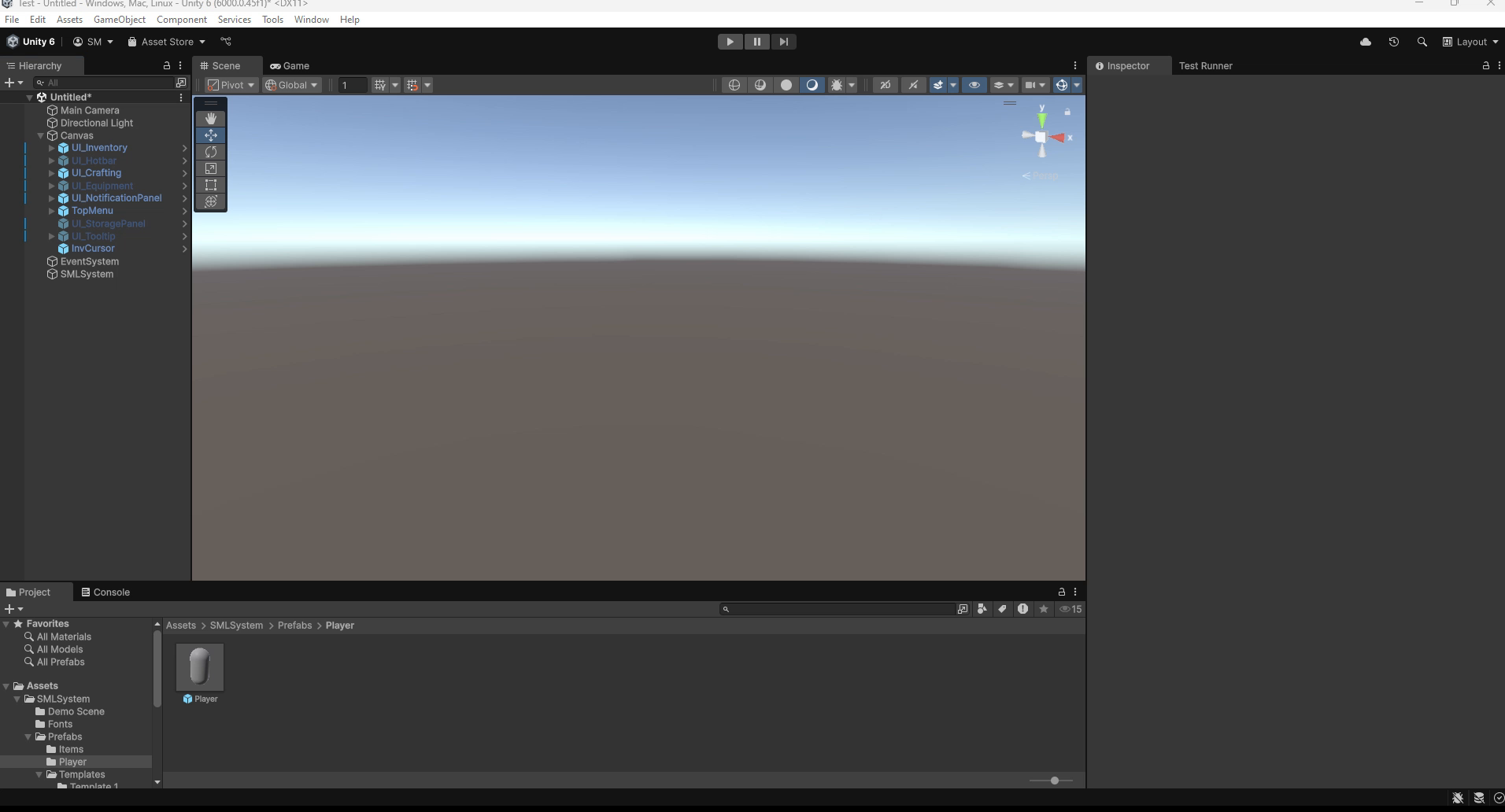Viewport: 1505px width, 812px height.
Task: Select Main Camera in Hierarchy
Action: pos(90,110)
